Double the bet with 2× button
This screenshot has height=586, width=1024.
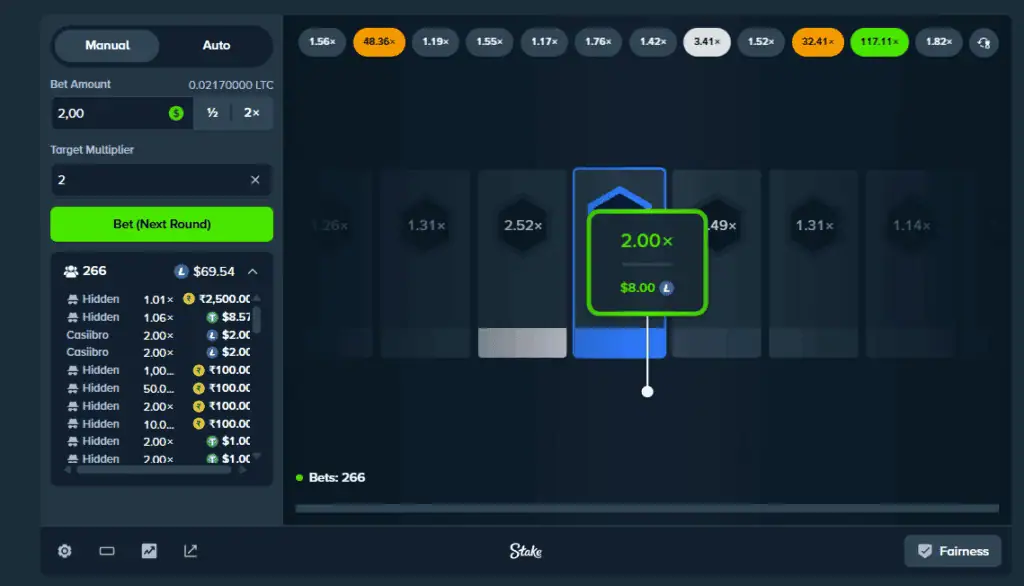click(x=251, y=114)
